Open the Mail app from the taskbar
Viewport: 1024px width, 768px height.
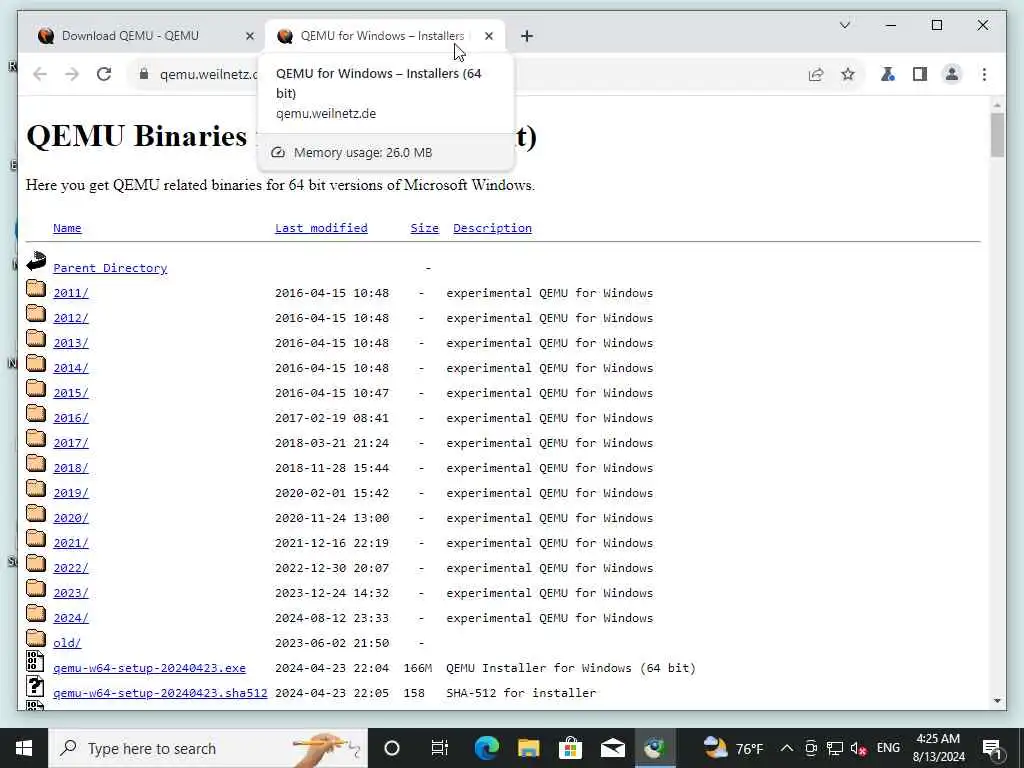[613, 748]
